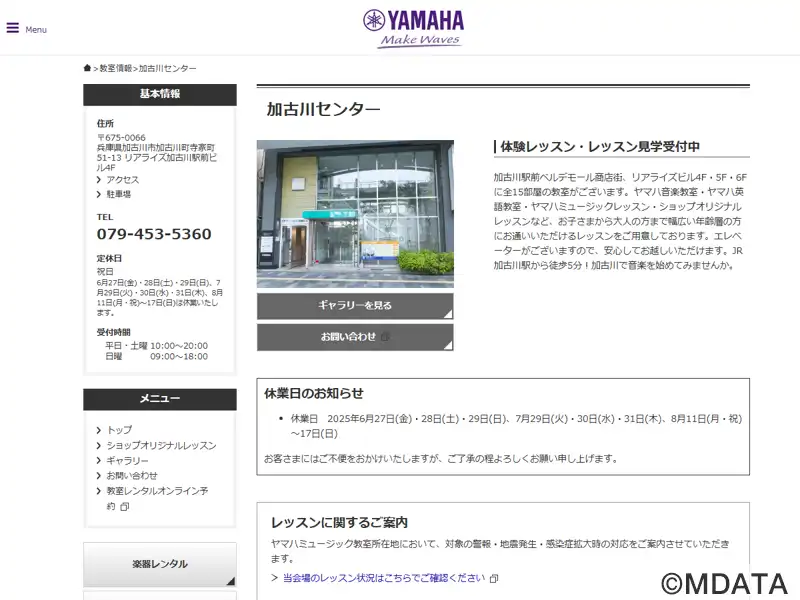The height and width of the screenshot is (600, 800).
Task: Click the 定休日 label
Action: (109, 258)
